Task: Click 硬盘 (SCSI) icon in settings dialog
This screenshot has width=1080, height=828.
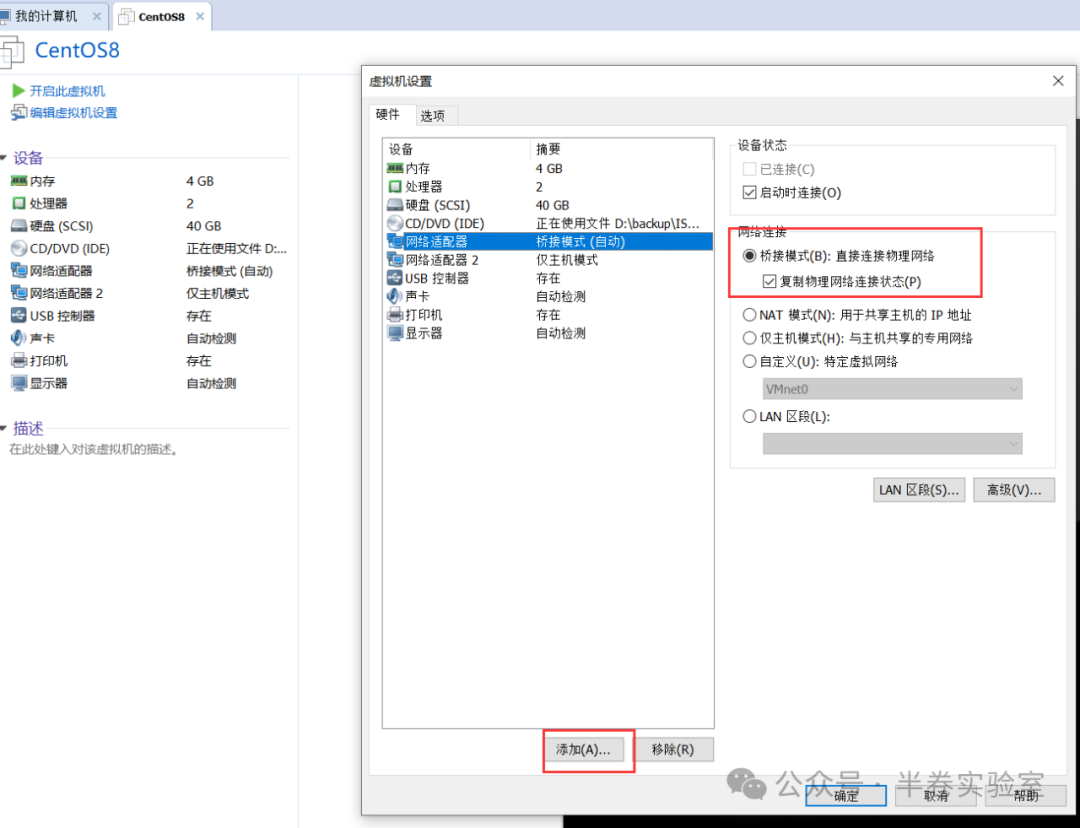Action: (x=395, y=205)
